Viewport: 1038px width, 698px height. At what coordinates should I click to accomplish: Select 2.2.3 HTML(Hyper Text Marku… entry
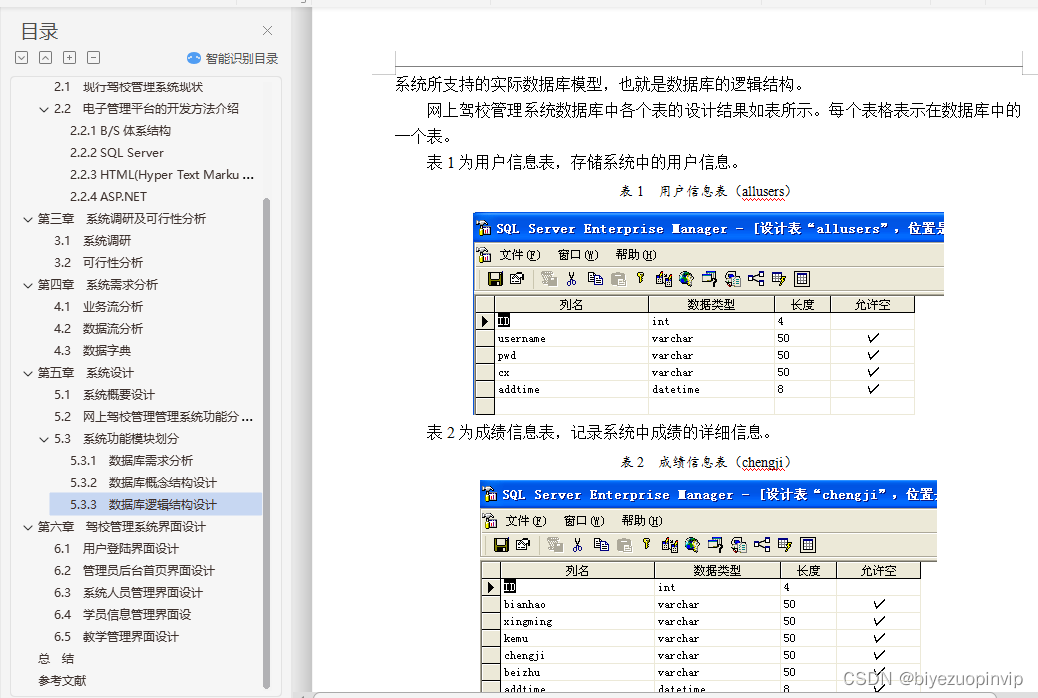pyautogui.click(x=162, y=175)
